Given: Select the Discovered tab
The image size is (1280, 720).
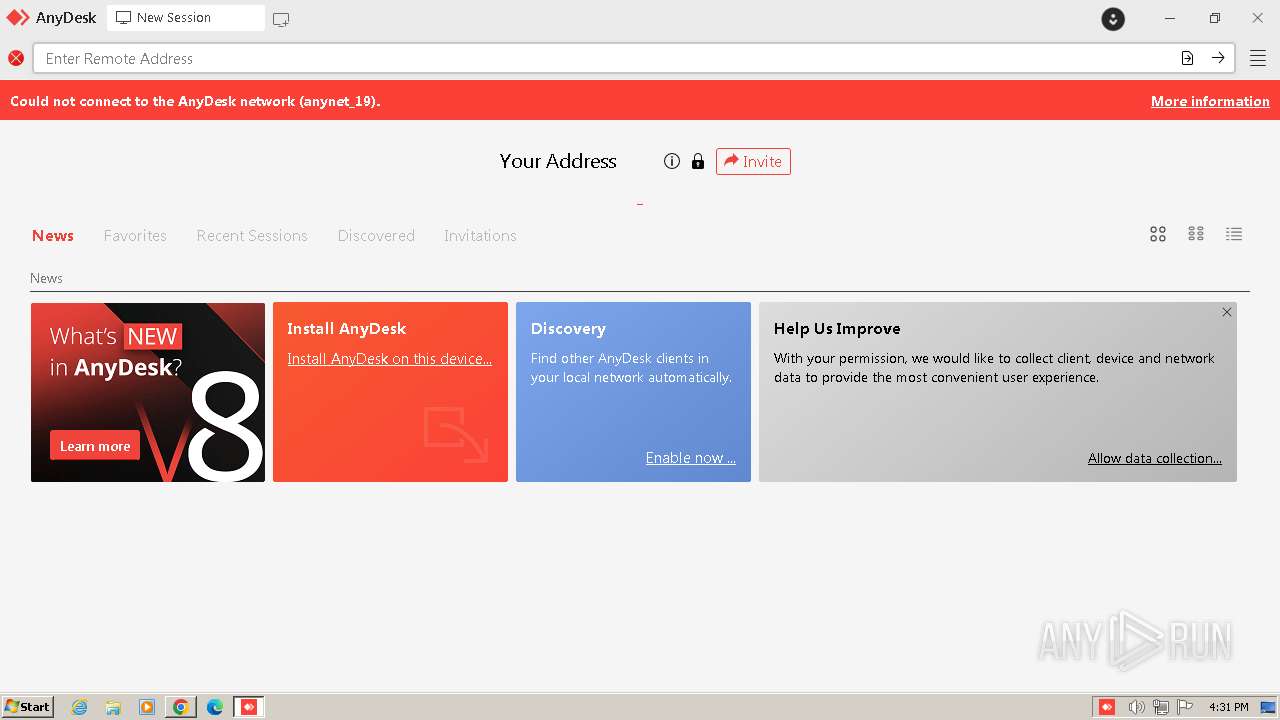Looking at the screenshot, I should click(x=376, y=236).
